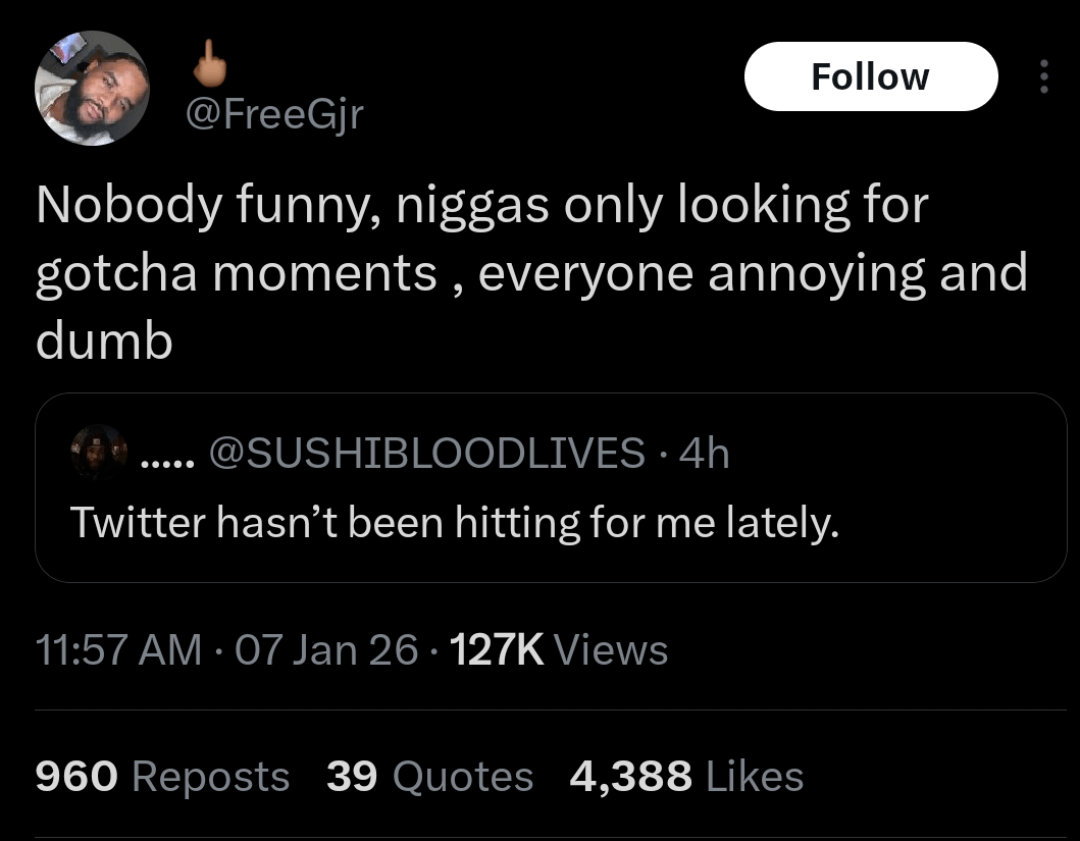The image size is (1080, 841).
Task: Open the three-dot more options menu
Action: point(1044,77)
